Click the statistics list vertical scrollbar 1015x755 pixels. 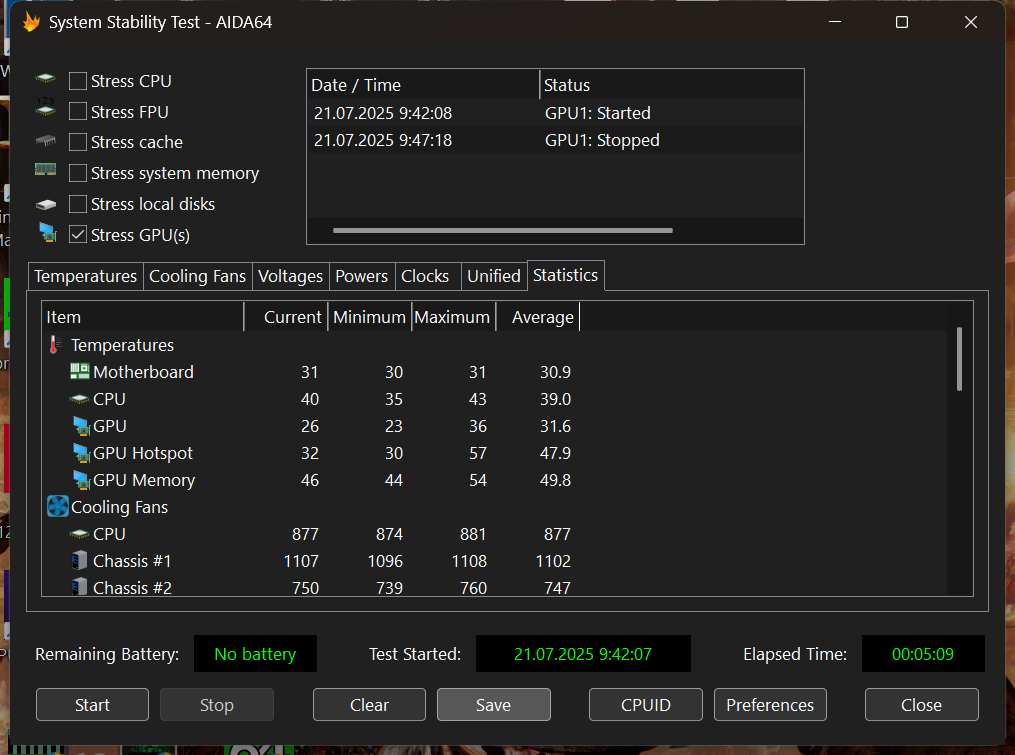pos(959,359)
